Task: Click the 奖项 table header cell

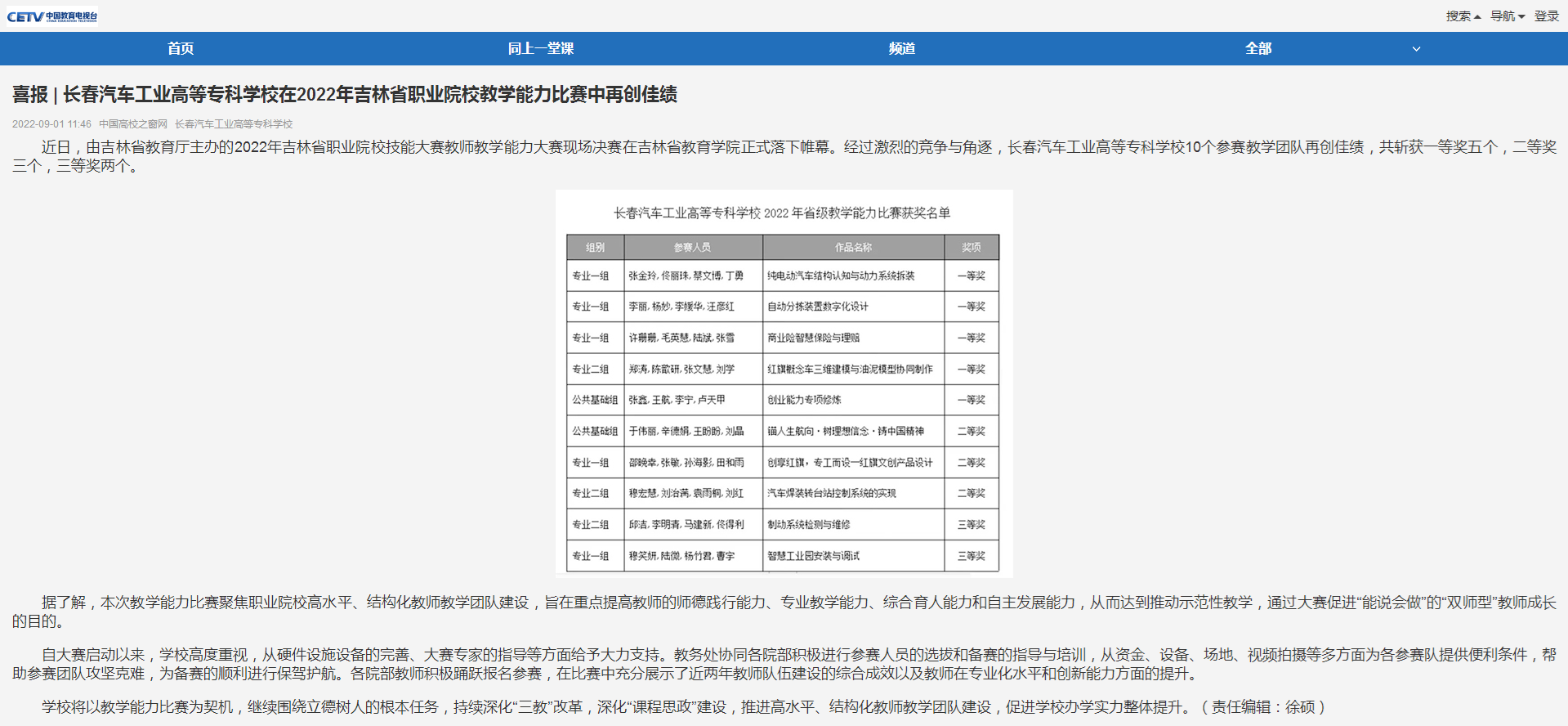Action: pos(971,247)
